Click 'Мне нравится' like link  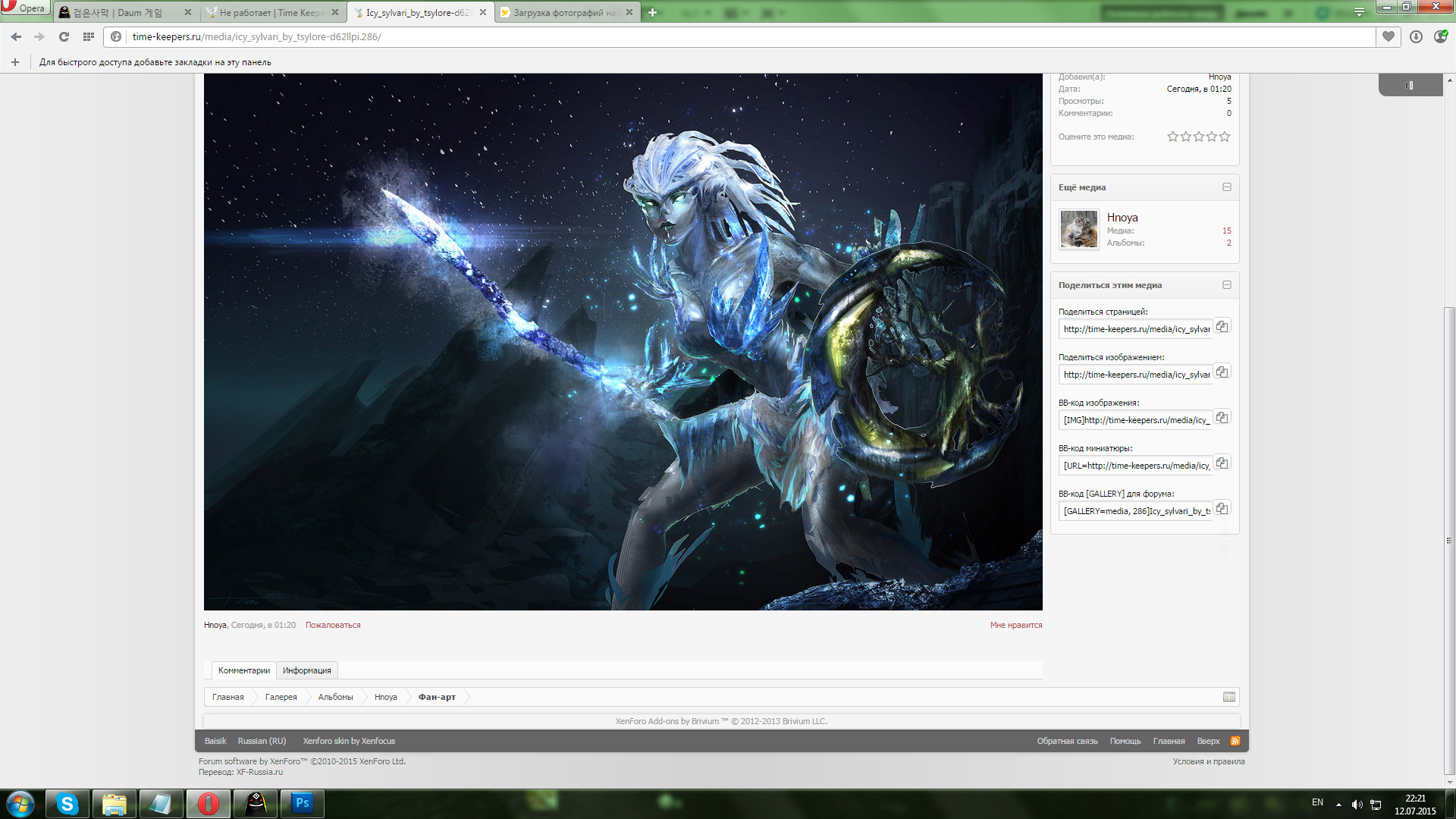pyautogui.click(x=1016, y=625)
